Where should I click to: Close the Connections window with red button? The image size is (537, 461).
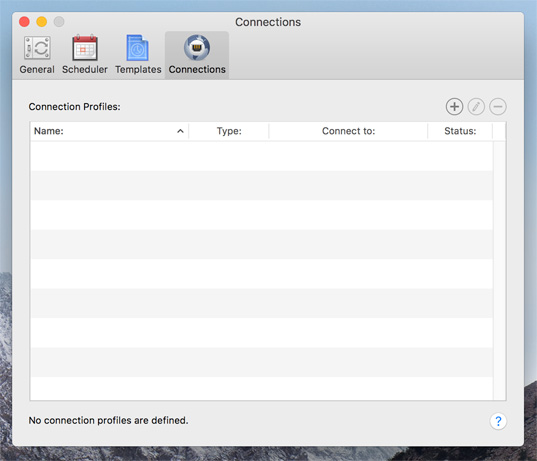click(24, 22)
